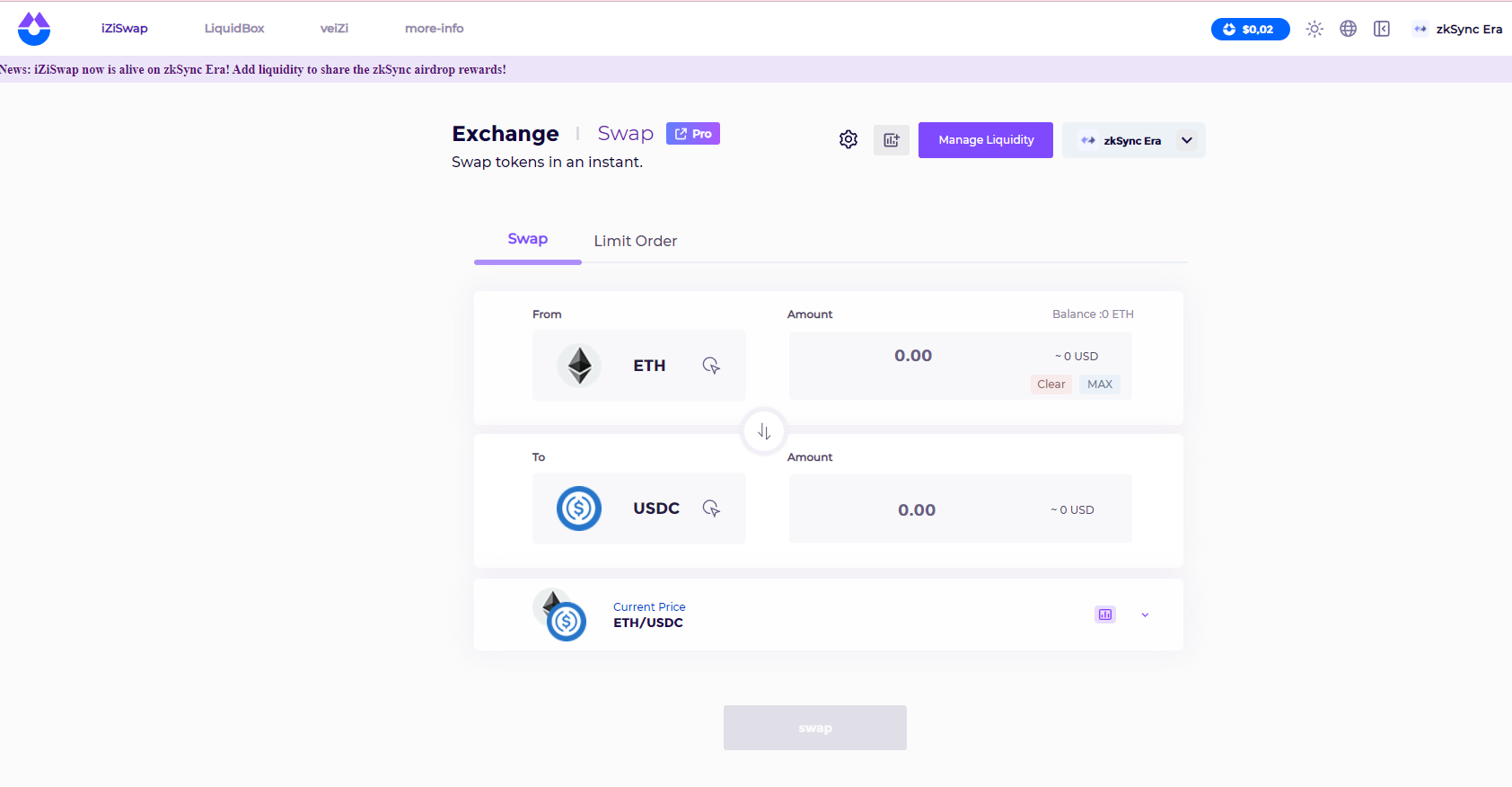This screenshot has width=1512, height=787.
Task: Open the language globe icon
Action: click(x=1348, y=29)
